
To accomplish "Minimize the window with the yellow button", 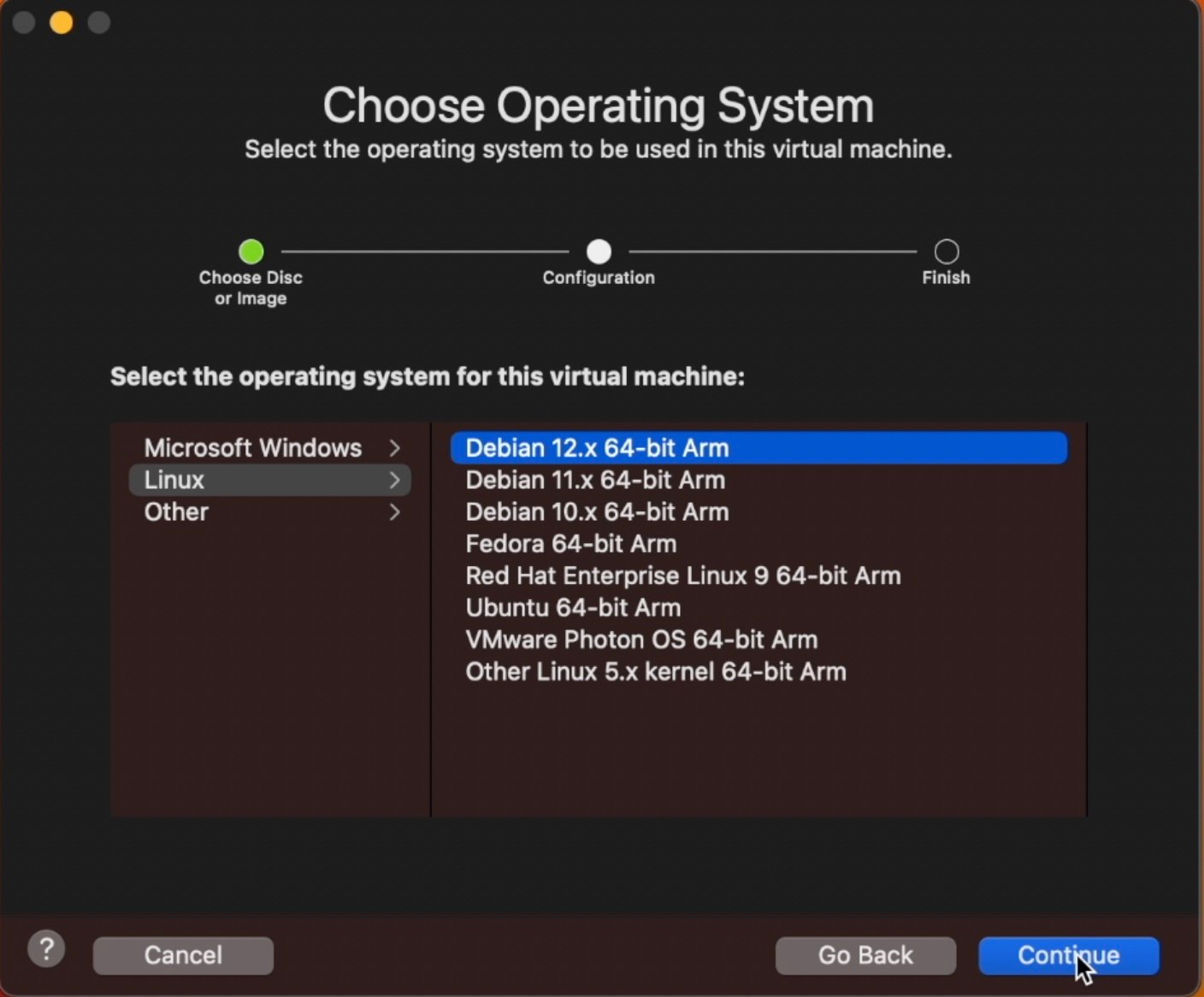I will click(x=62, y=22).
